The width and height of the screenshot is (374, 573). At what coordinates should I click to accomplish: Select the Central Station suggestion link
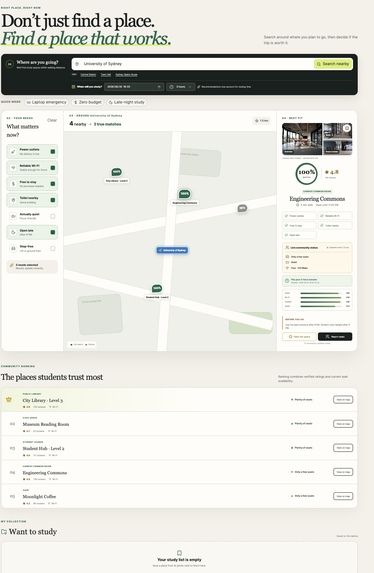click(88, 75)
